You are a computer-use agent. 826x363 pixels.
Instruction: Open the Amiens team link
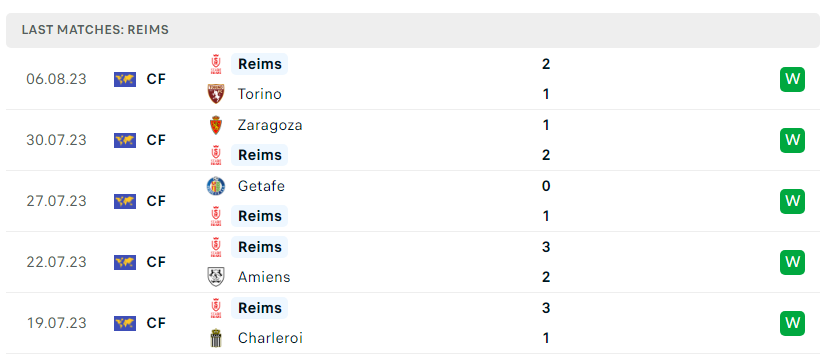(264, 277)
